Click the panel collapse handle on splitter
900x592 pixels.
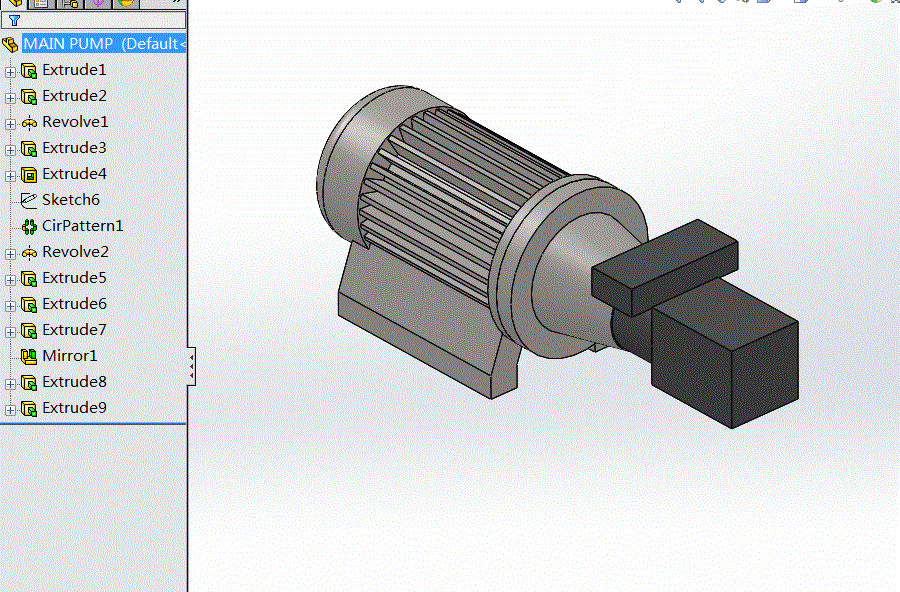[x=191, y=366]
